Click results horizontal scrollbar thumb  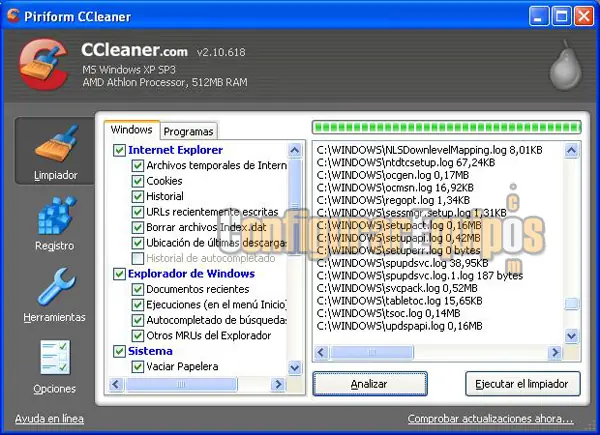(372, 352)
